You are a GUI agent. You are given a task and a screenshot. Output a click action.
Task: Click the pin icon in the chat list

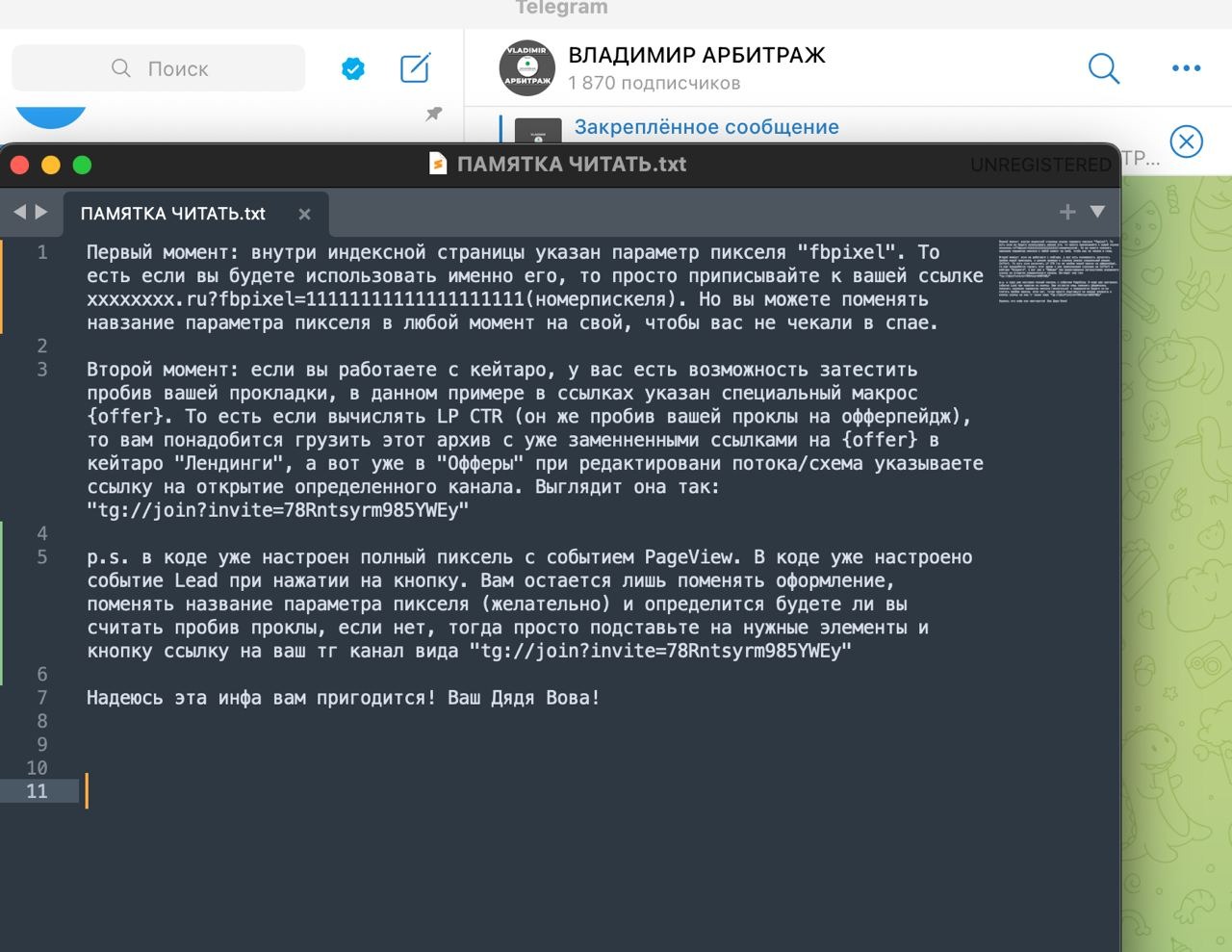pos(434,114)
